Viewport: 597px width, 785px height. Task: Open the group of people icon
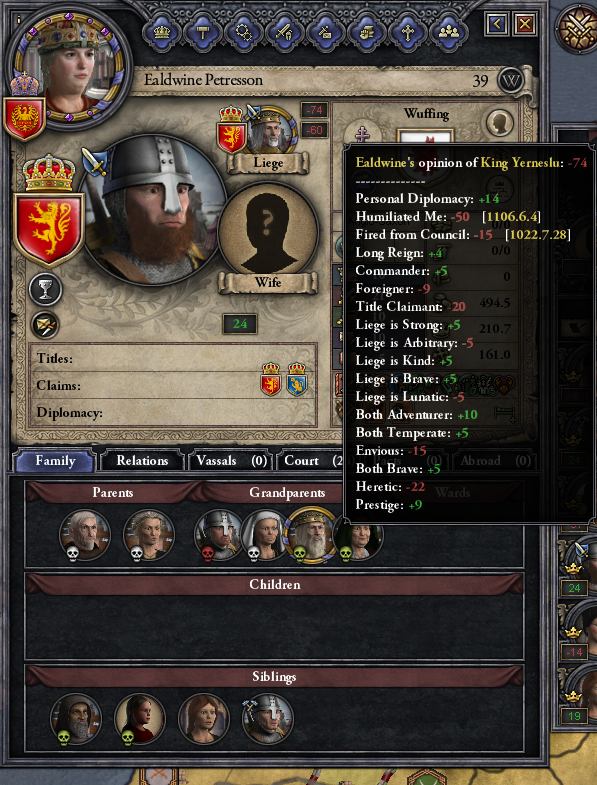pos(449,33)
